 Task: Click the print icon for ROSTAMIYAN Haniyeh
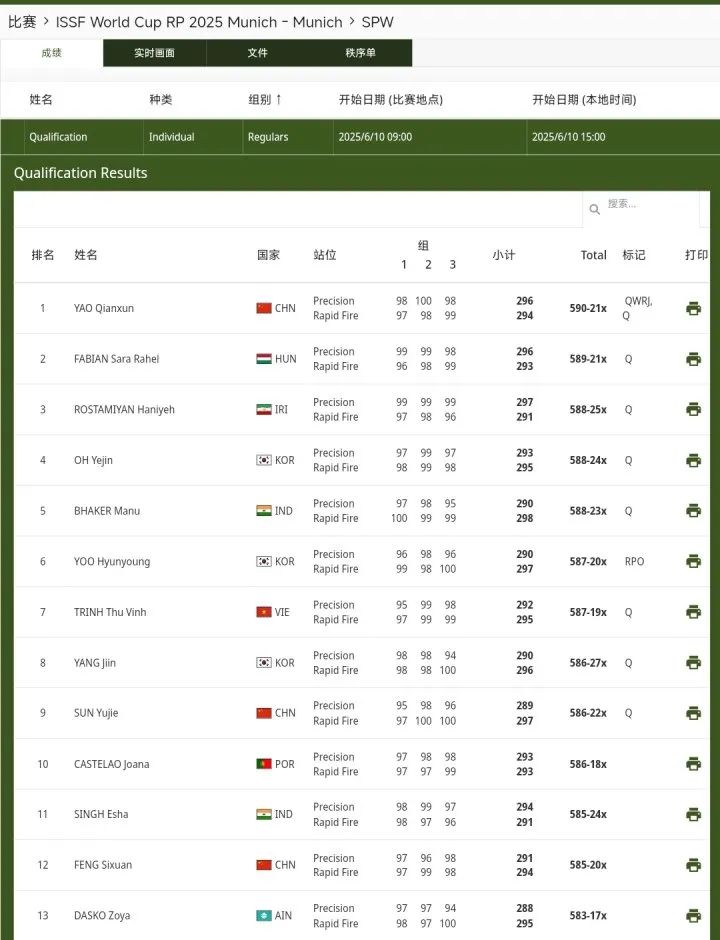coord(693,409)
